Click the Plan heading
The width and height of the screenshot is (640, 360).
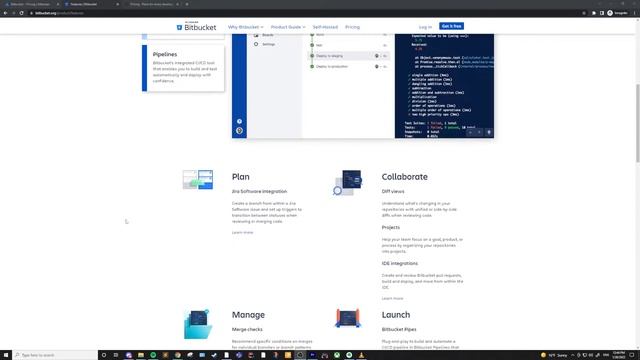[x=240, y=177]
